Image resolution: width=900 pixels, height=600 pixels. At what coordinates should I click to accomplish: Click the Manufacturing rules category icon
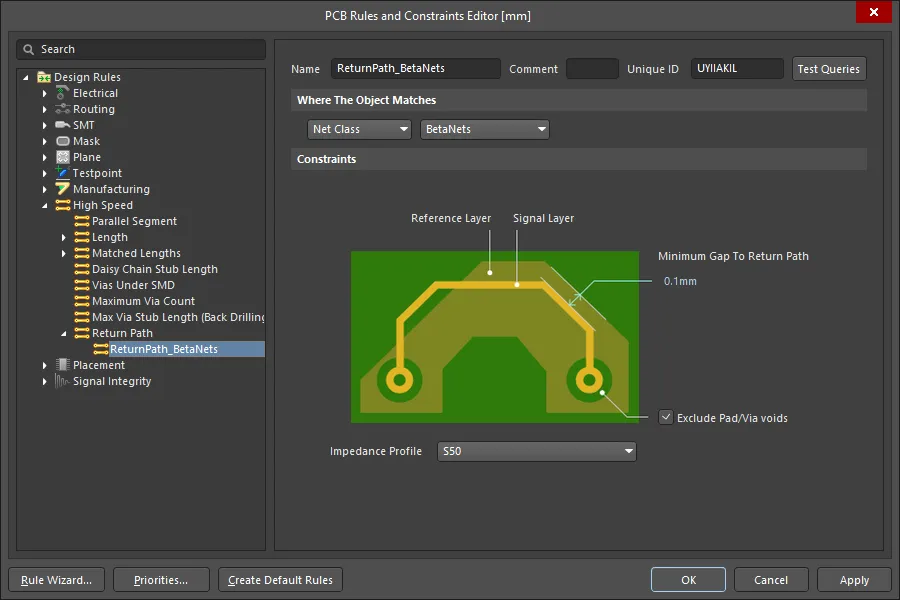point(63,189)
